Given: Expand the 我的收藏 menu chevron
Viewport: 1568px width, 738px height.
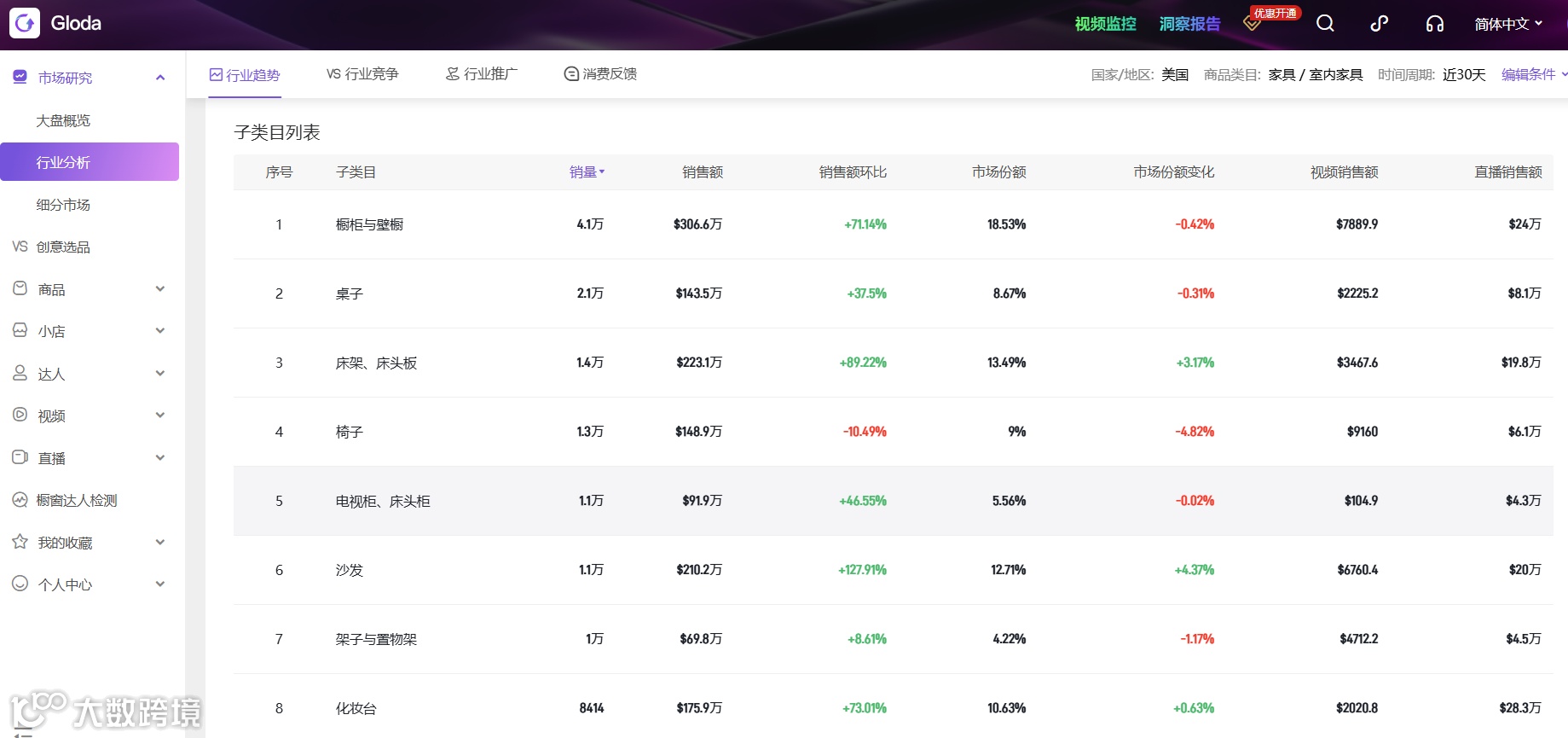Looking at the screenshot, I should tap(160, 543).
